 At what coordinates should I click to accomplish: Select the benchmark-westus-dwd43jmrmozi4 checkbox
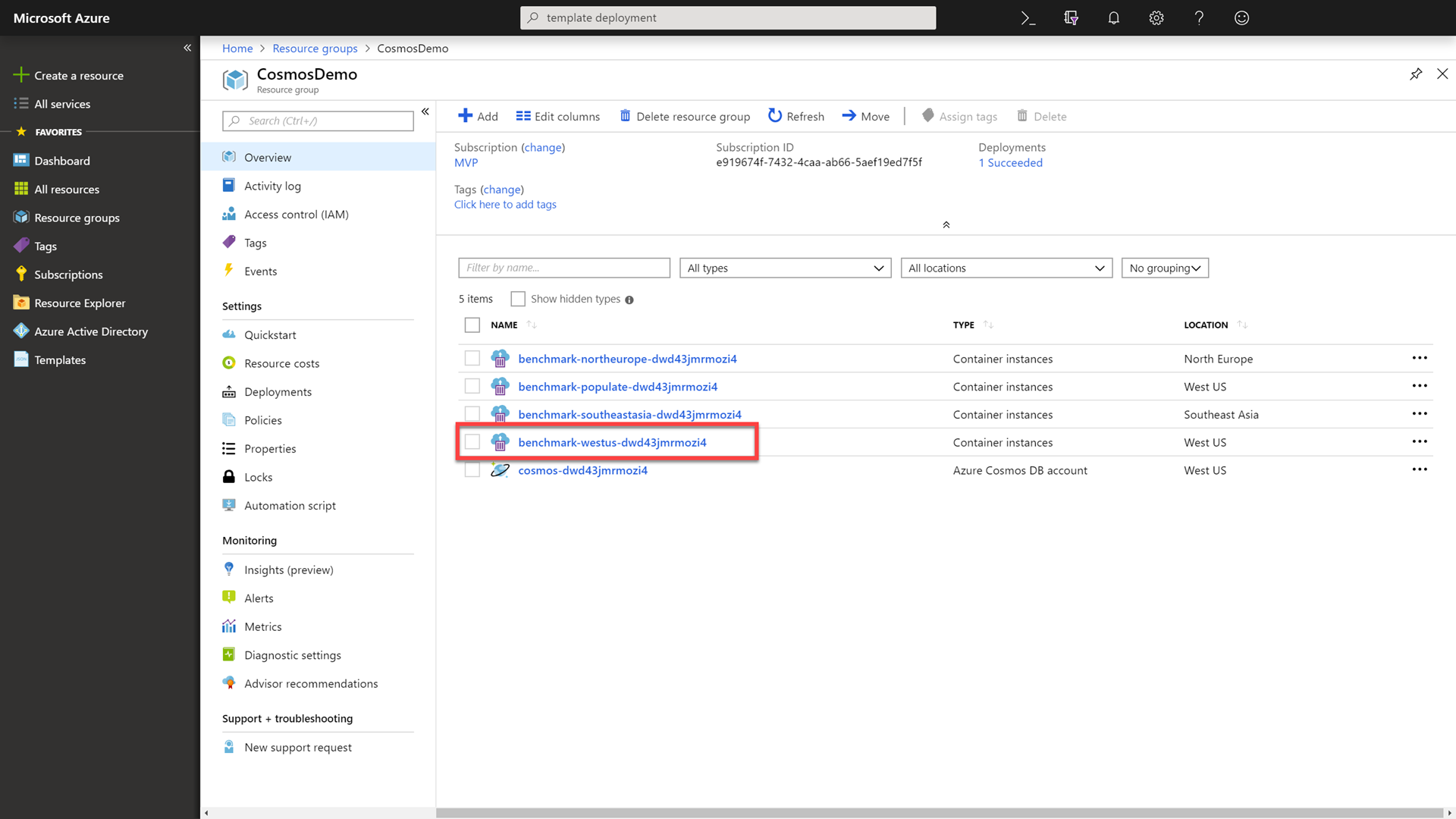pos(472,441)
